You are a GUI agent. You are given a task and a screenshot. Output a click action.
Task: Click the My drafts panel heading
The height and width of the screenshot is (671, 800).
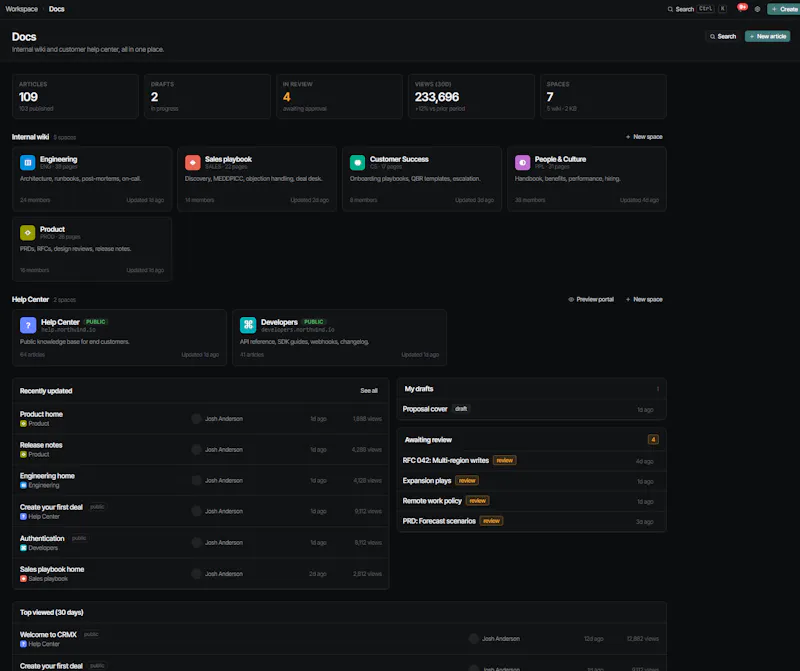(x=419, y=389)
